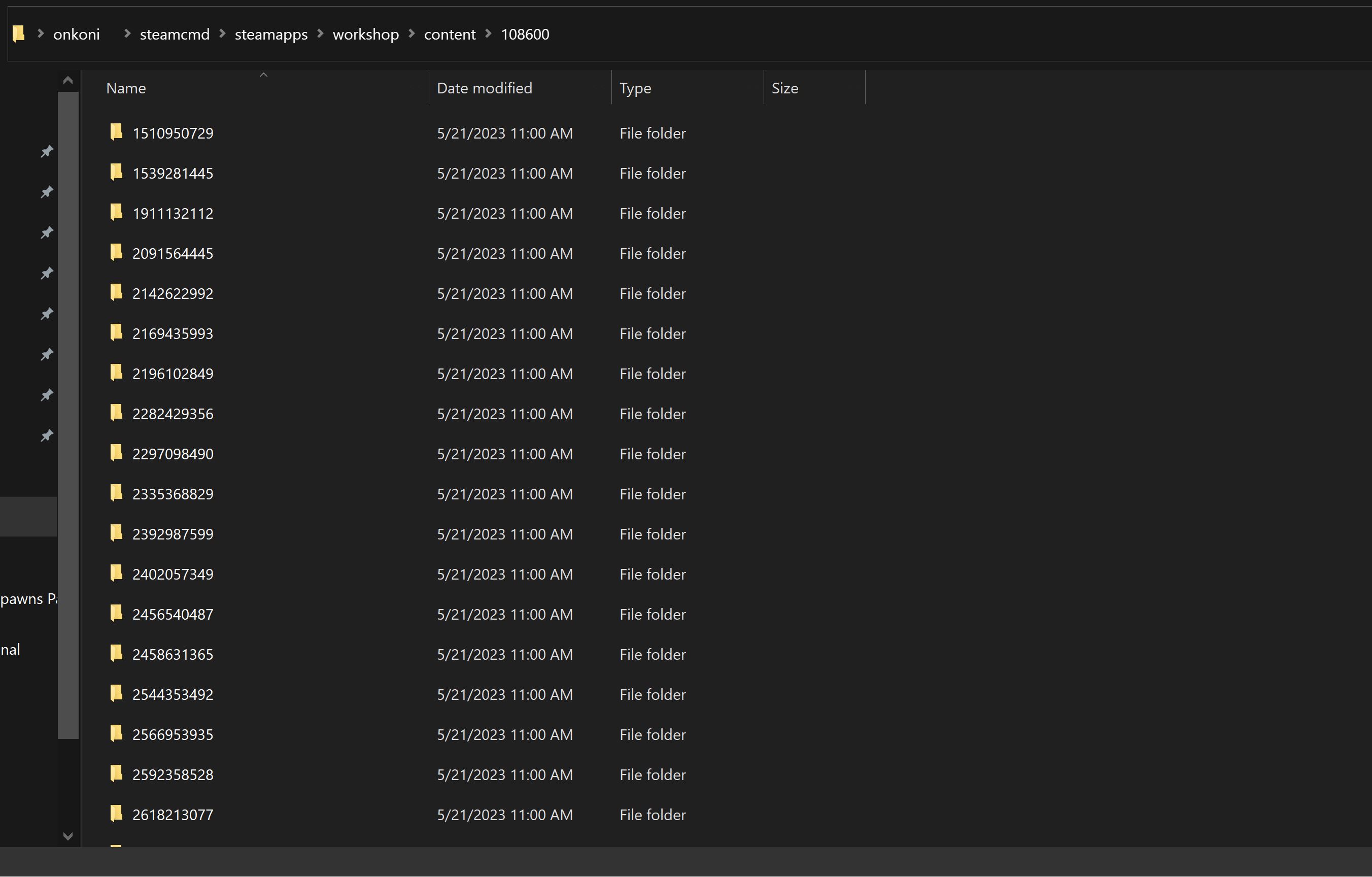
Task: Select the 2282429356 folder entry
Action: click(x=173, y=414)
